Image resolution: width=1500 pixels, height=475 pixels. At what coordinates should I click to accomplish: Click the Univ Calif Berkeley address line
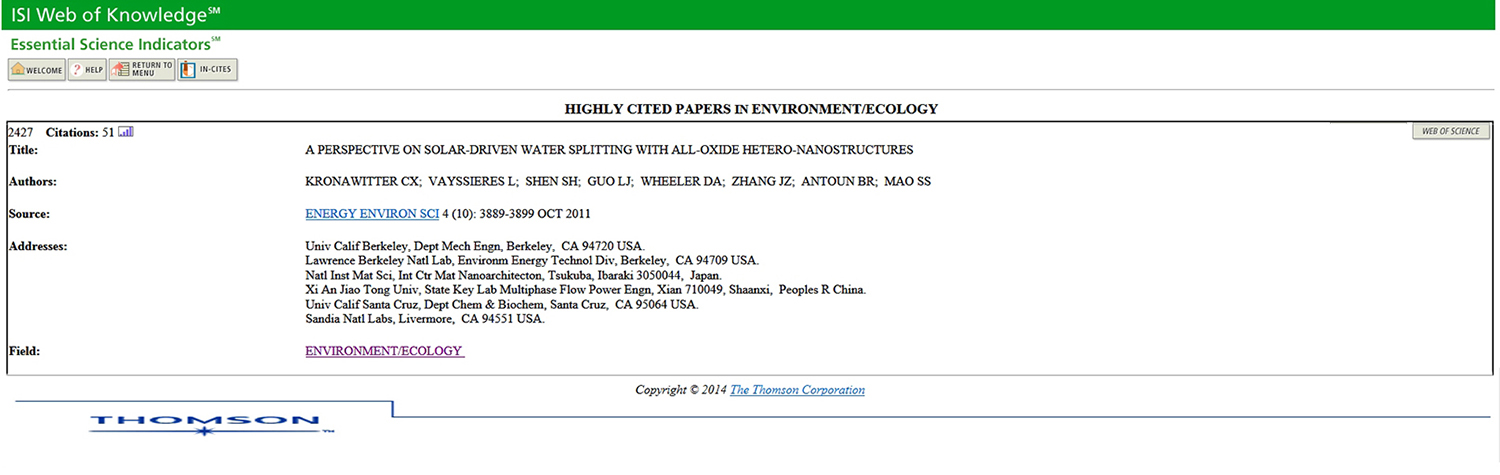click(475, 246)
